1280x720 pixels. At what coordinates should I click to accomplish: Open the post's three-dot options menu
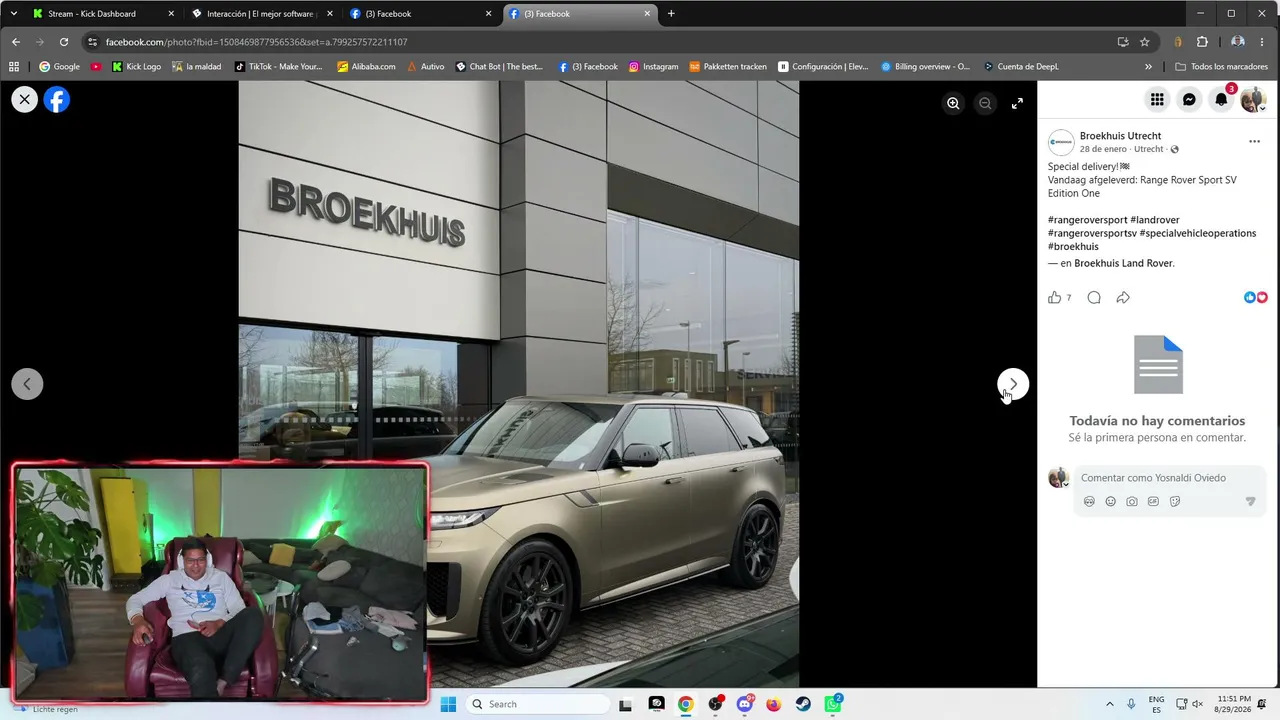click(x=1254, y=142)
